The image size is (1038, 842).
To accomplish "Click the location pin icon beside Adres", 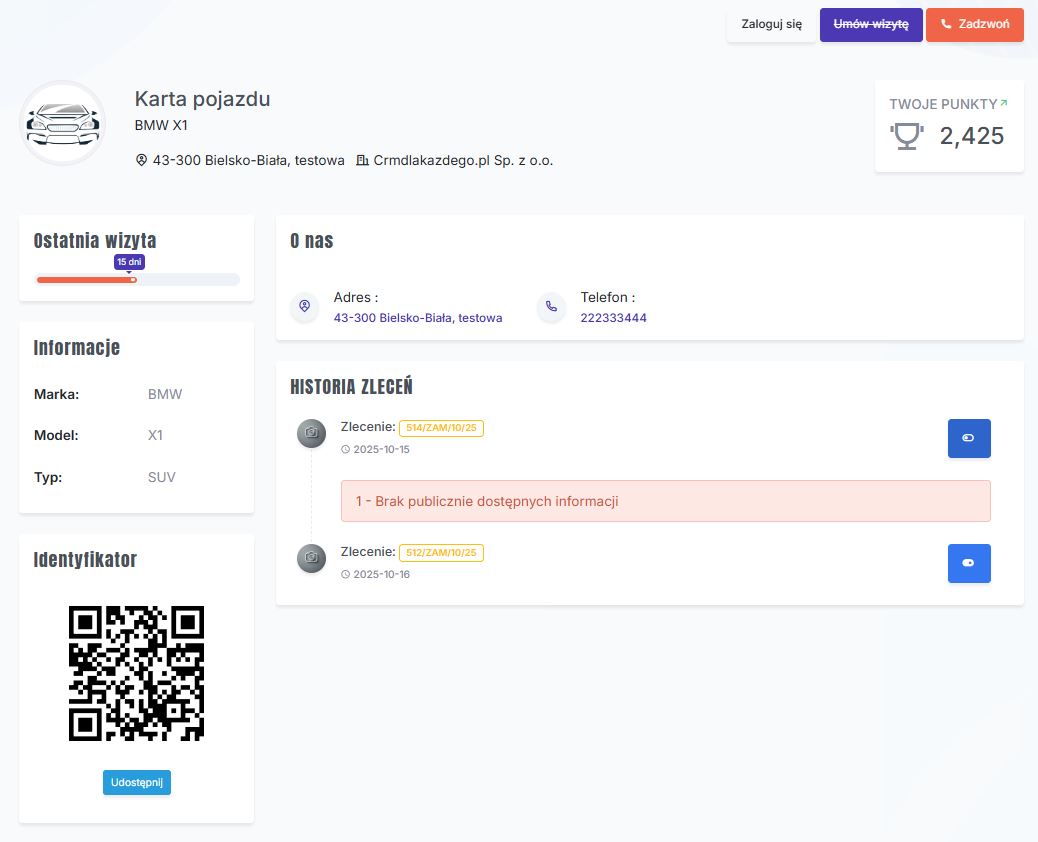I will 304,306.
